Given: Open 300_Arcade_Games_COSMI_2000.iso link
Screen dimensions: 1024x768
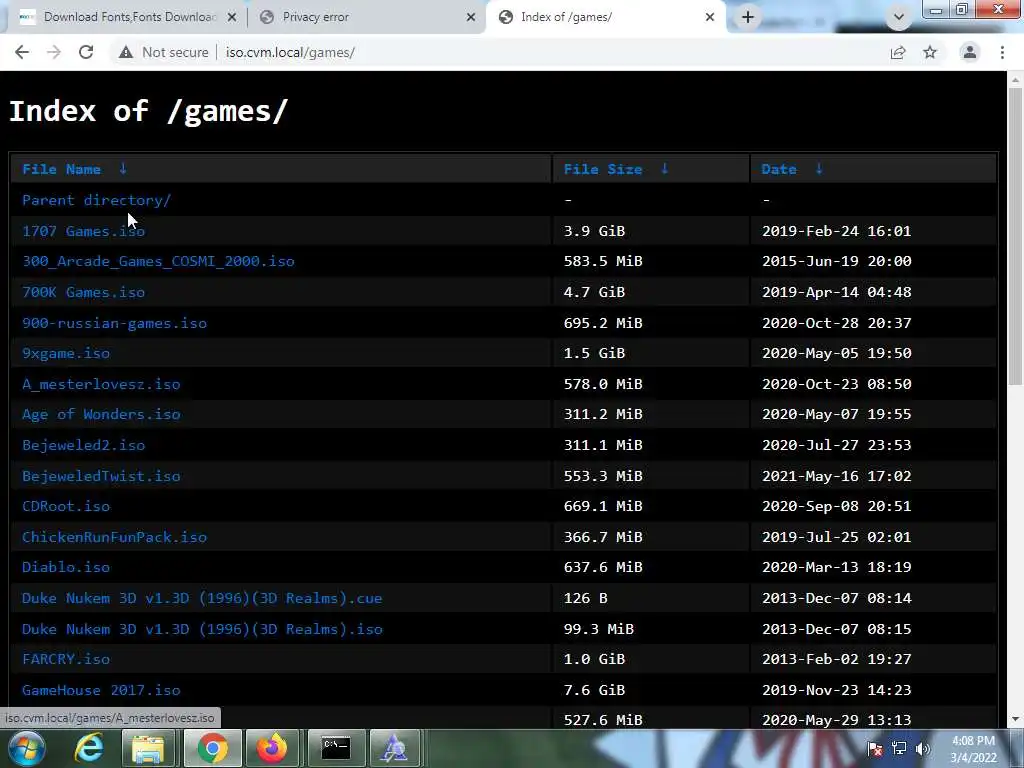Looking at the screenshot, I should 158,261.
